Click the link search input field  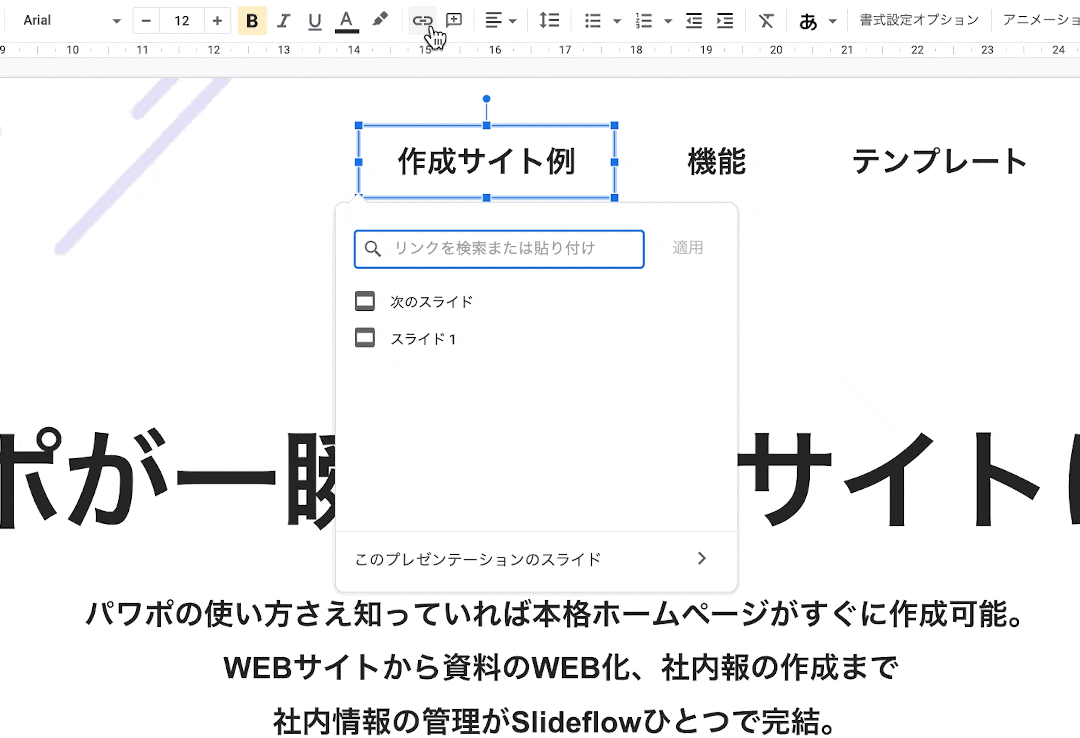(499, 249)
